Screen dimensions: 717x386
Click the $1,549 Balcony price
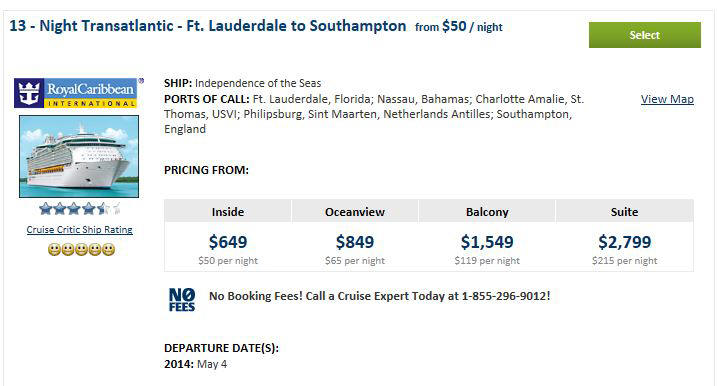[487, 241]
